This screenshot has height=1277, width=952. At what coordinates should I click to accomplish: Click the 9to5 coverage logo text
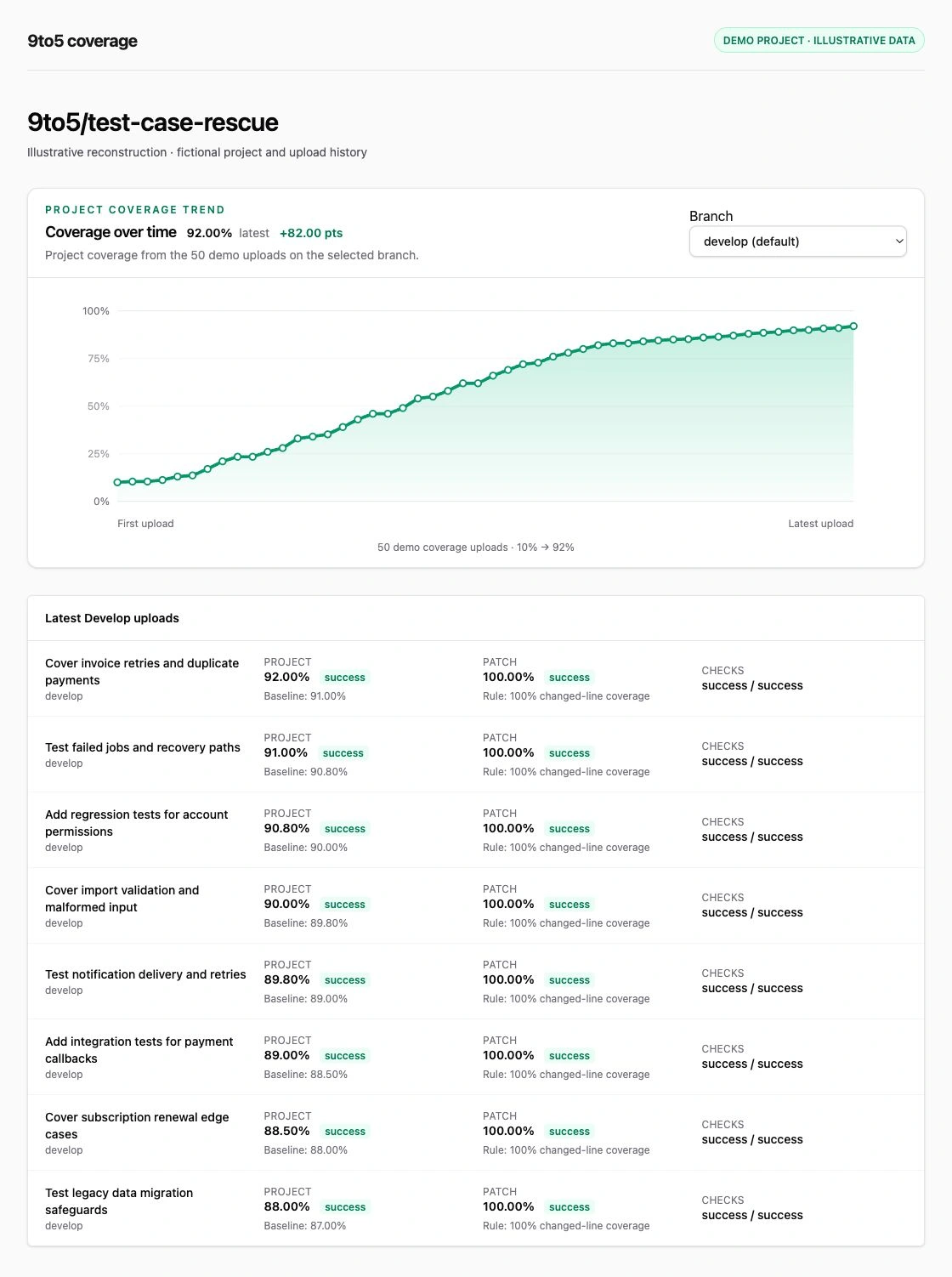coord(82,41)
